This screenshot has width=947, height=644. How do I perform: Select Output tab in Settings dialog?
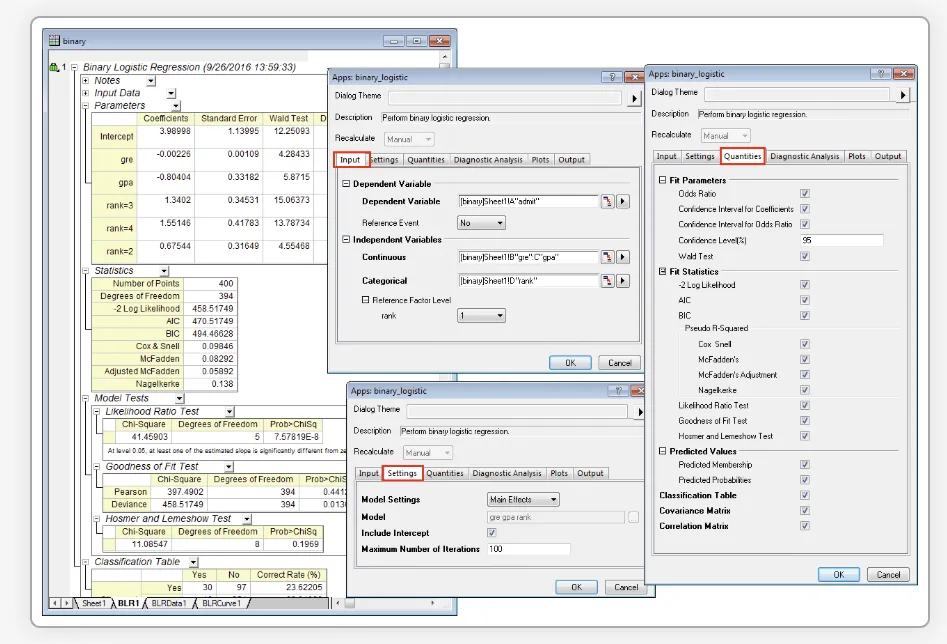pyautogui.click(x=590, y=474)
